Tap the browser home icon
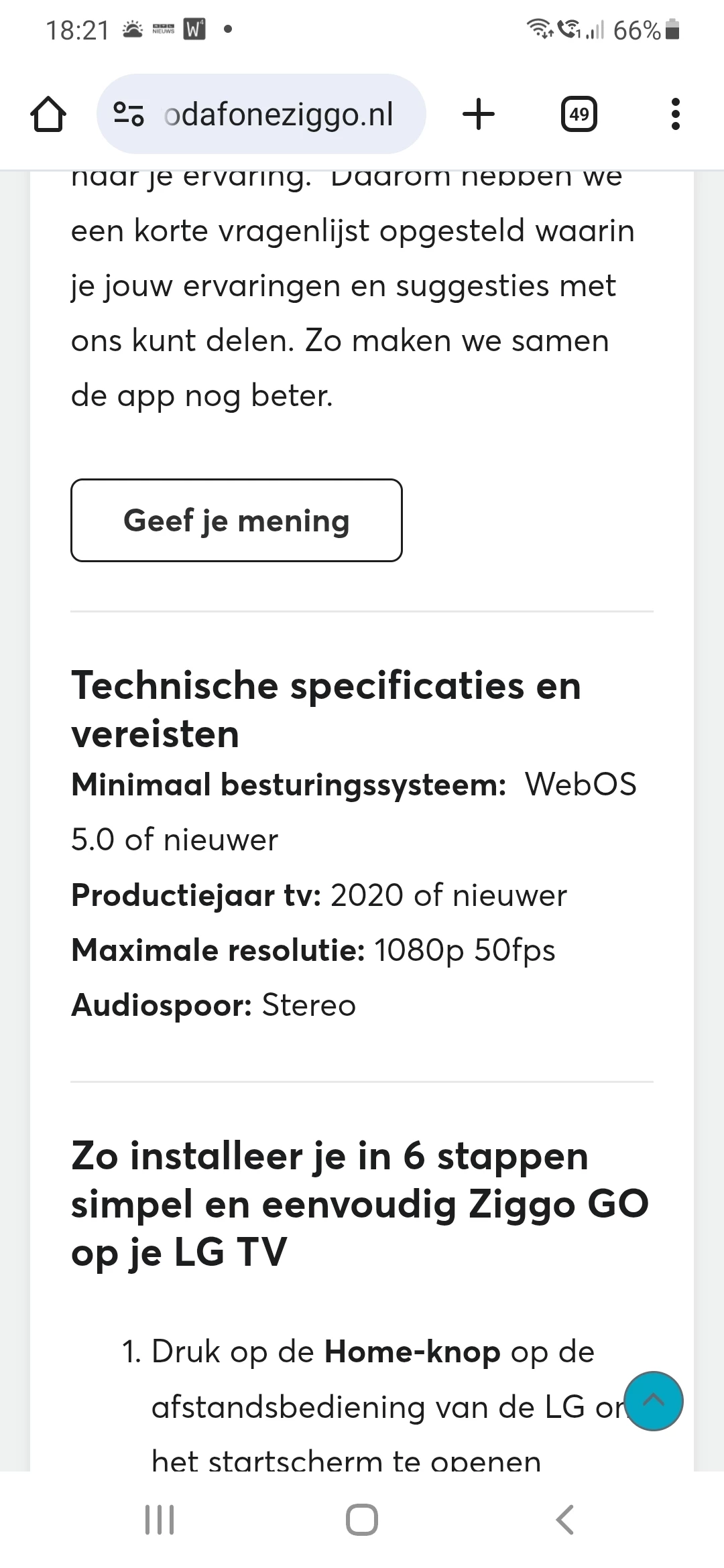 coord(48,115)
